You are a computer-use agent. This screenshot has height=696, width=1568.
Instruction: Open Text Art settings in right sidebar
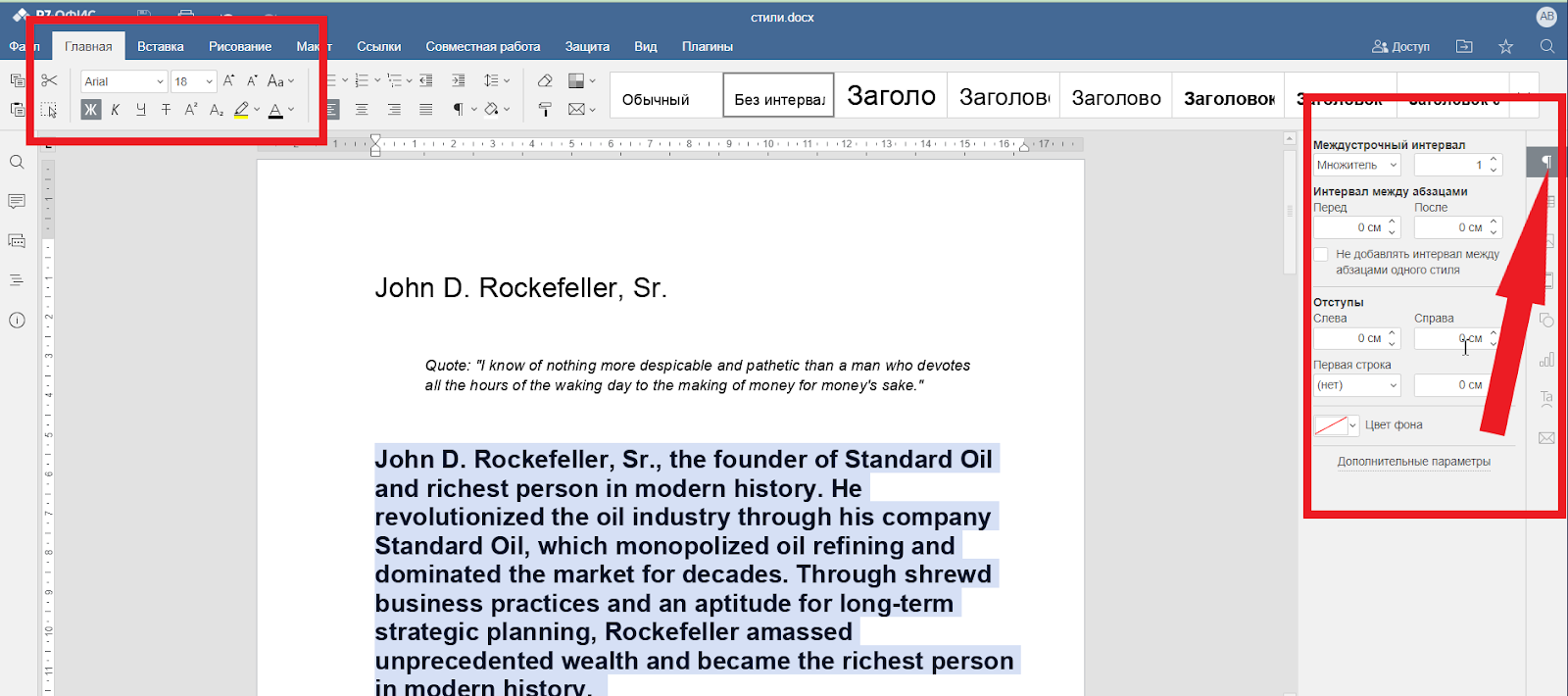click(1546, 398)
